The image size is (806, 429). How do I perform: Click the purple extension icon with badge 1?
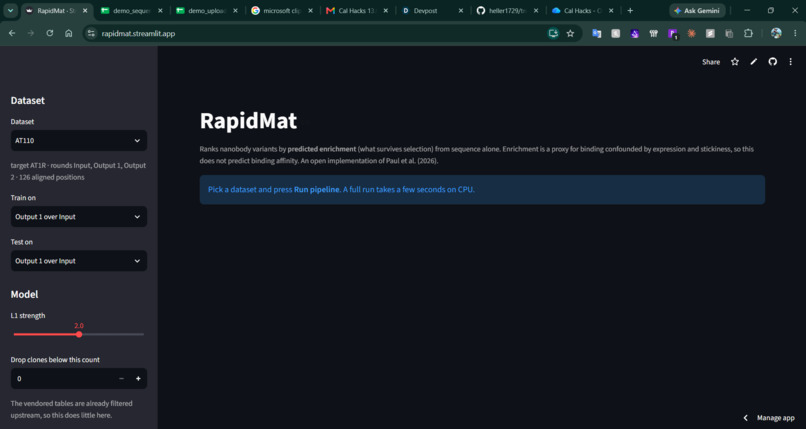672,34
